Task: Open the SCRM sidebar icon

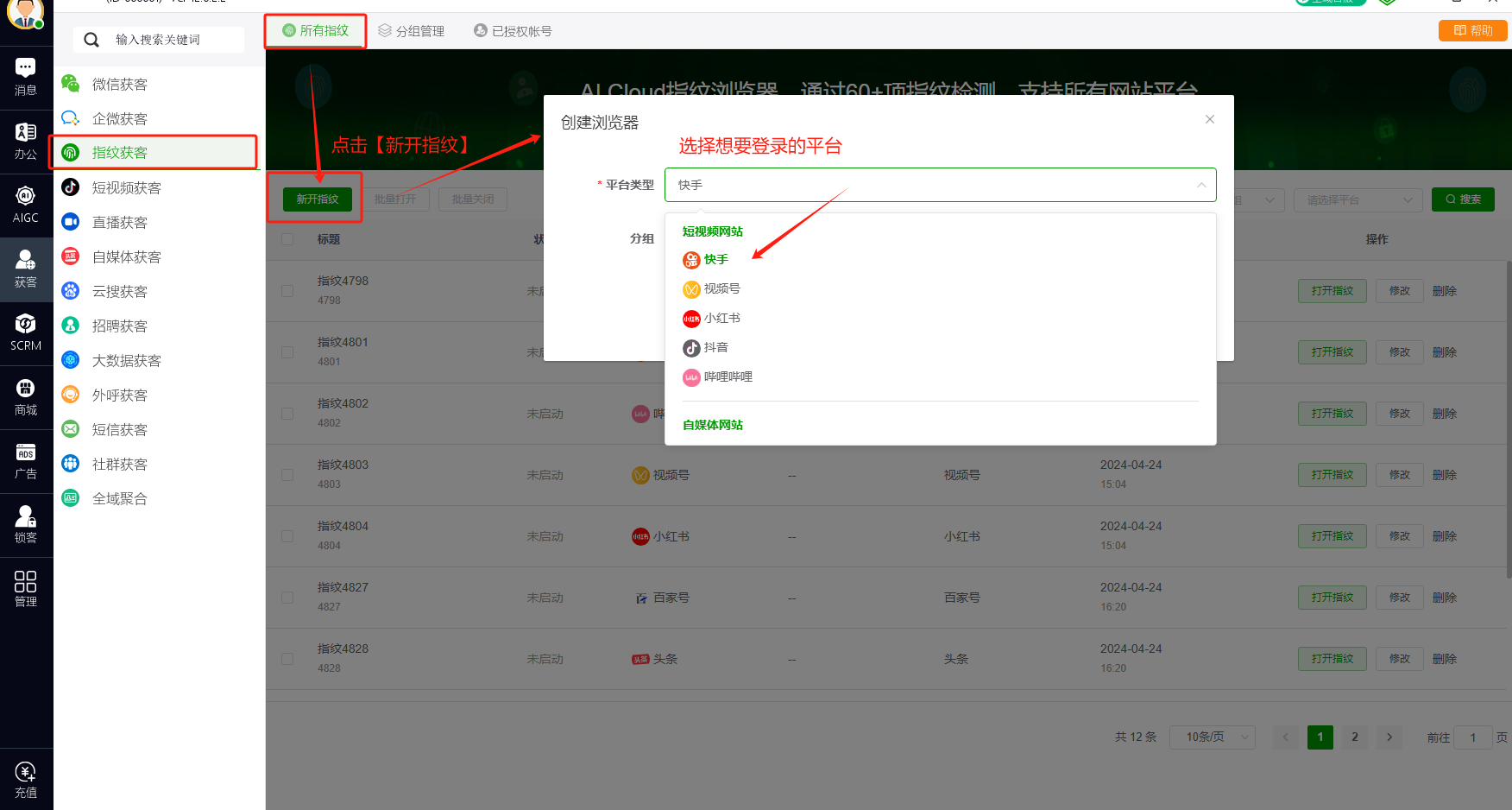Action: coord(26,332)
